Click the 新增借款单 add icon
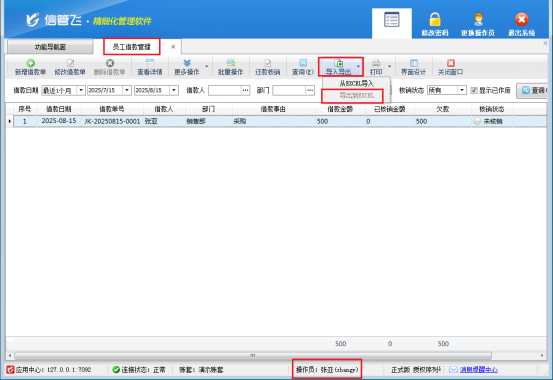 tap(31, 63)
